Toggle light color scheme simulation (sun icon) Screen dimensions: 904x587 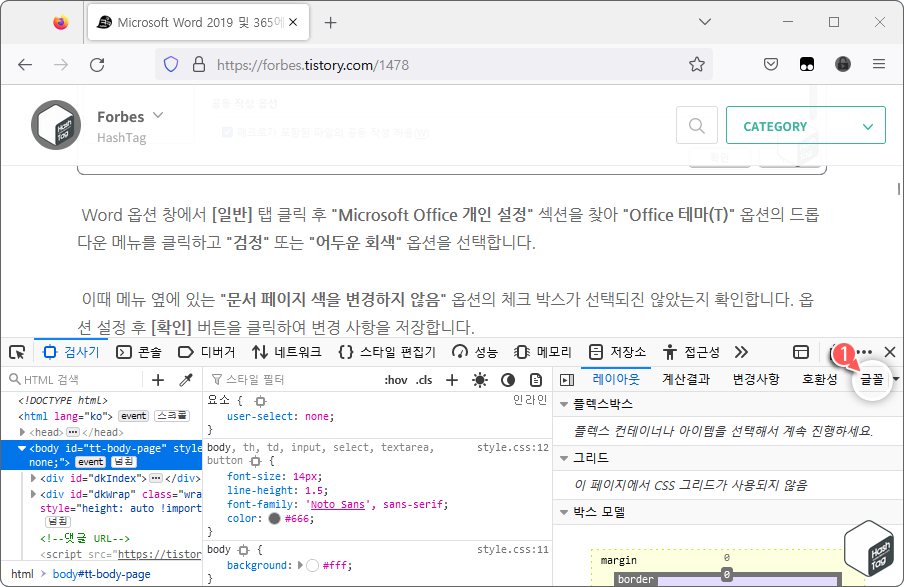[x=480, y=380]
